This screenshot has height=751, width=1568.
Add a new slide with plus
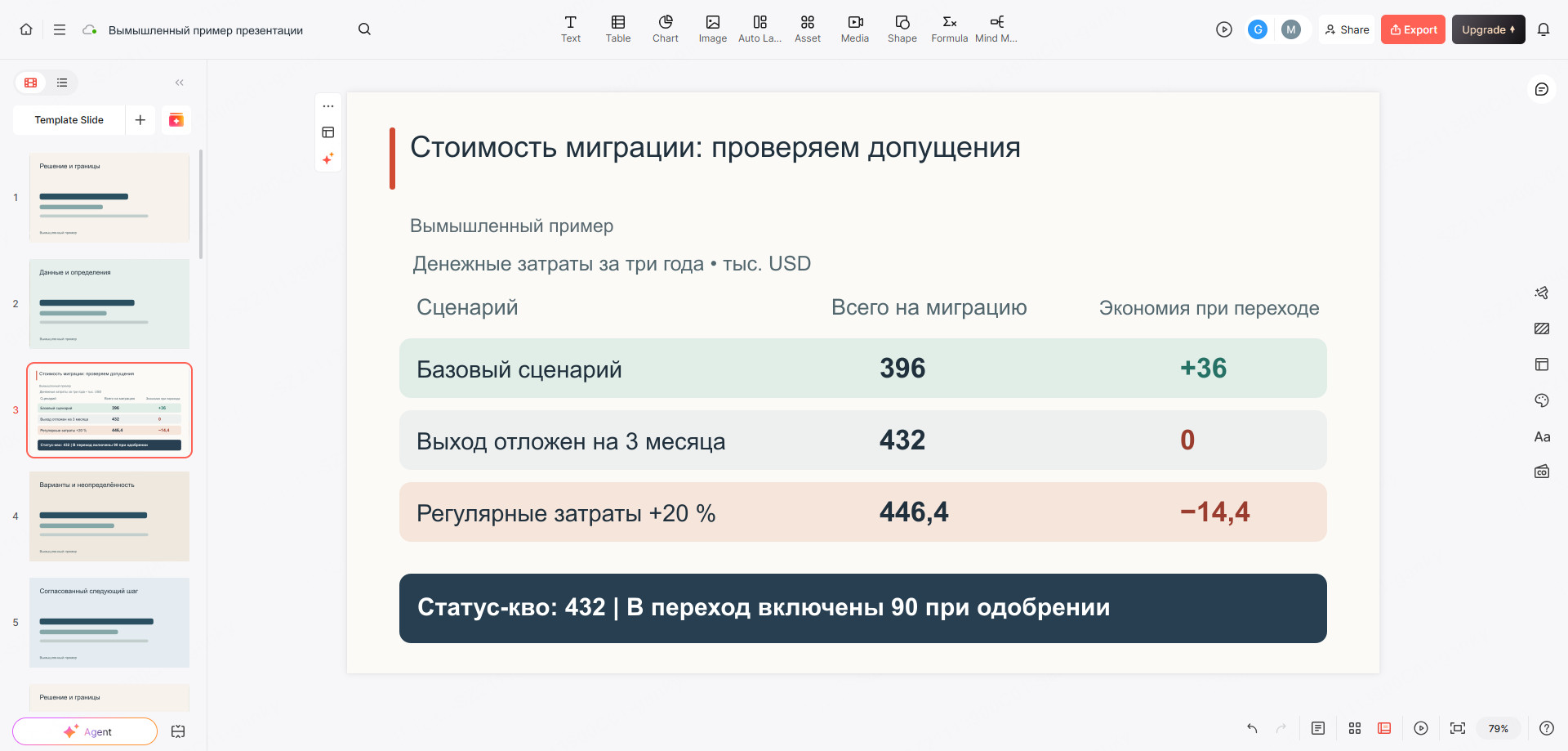pos(140,120)
